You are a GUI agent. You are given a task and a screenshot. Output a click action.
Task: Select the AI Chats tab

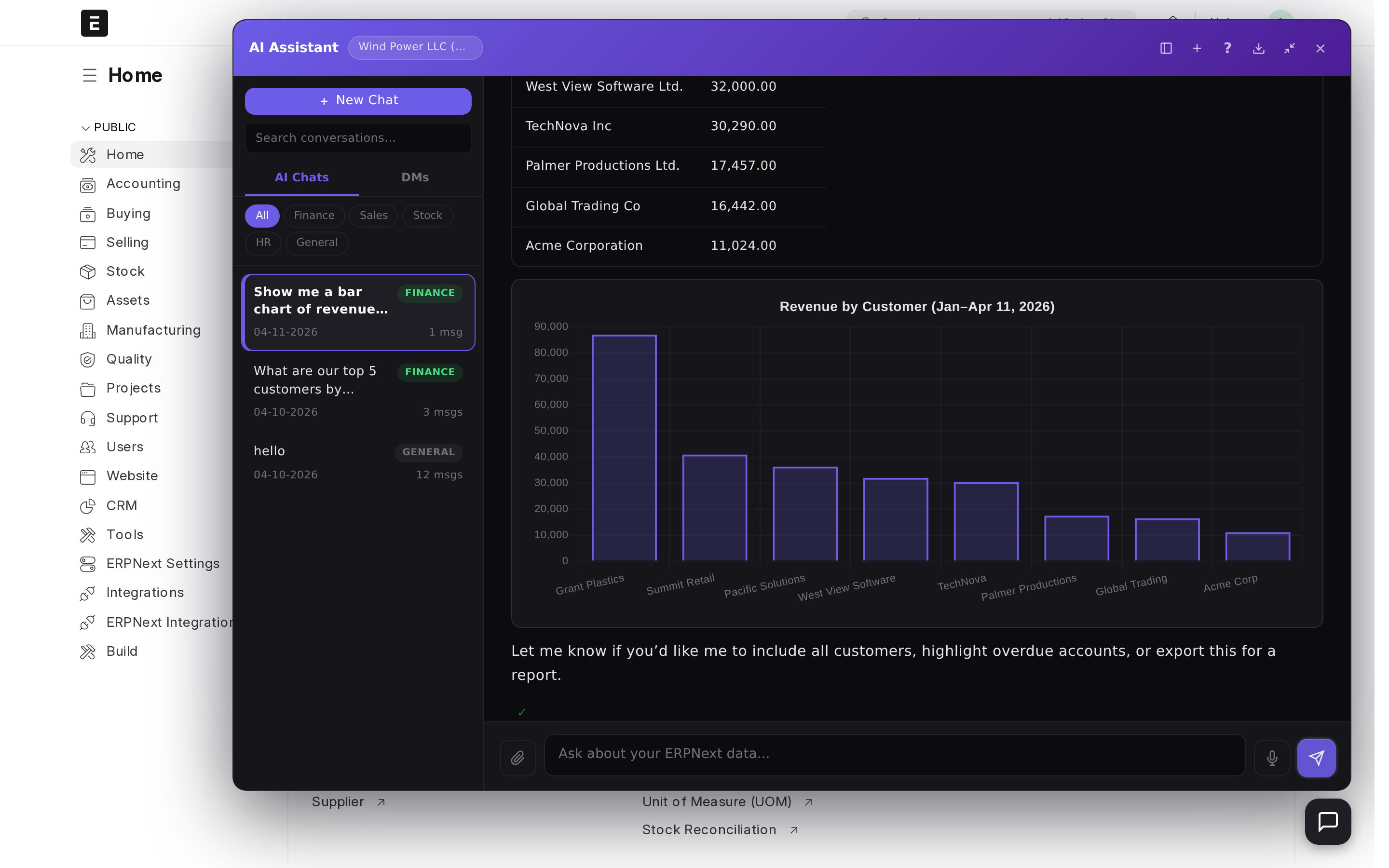coord(301,177)
